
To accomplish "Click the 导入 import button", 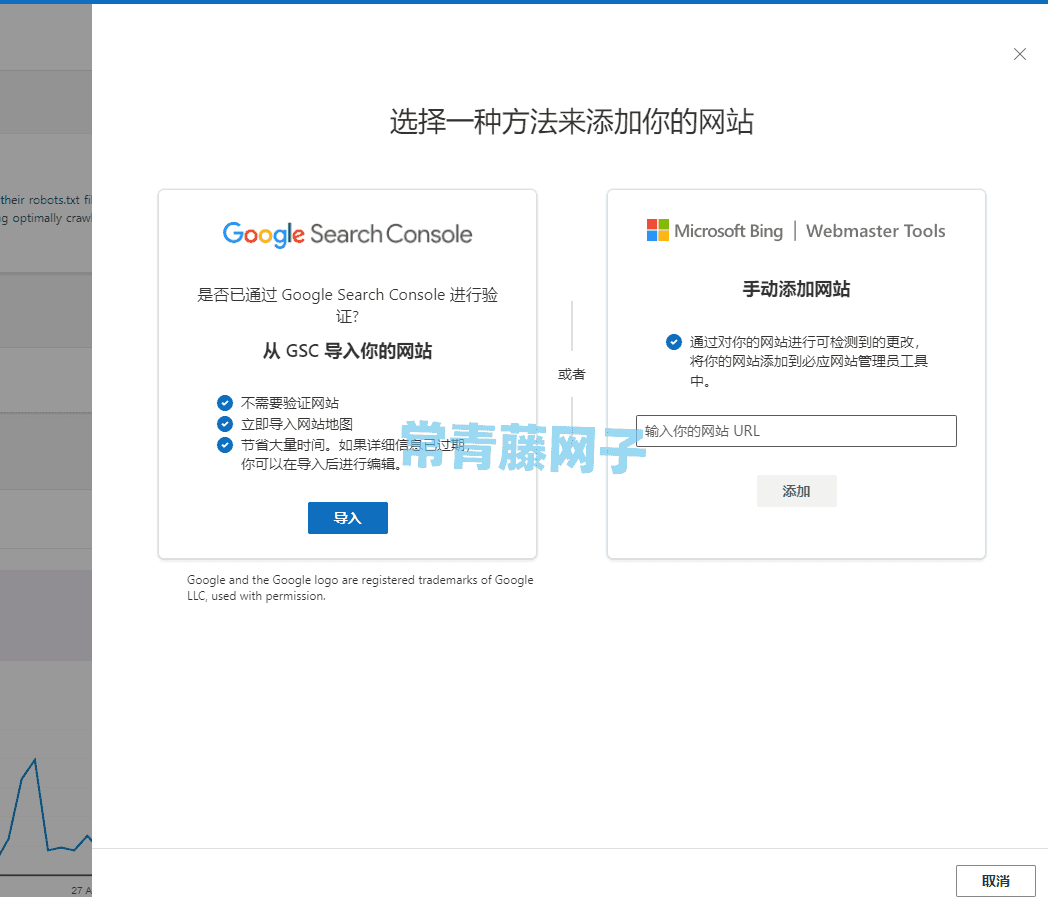I will point(348,518).
